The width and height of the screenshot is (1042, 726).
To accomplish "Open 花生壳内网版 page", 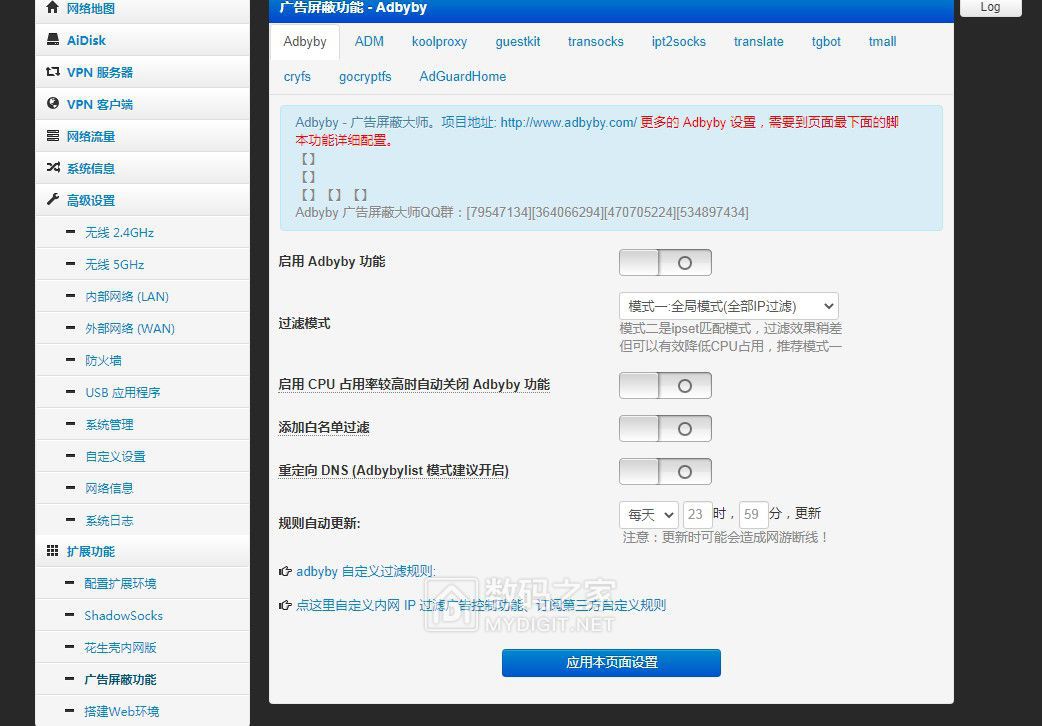I will 142,647.
